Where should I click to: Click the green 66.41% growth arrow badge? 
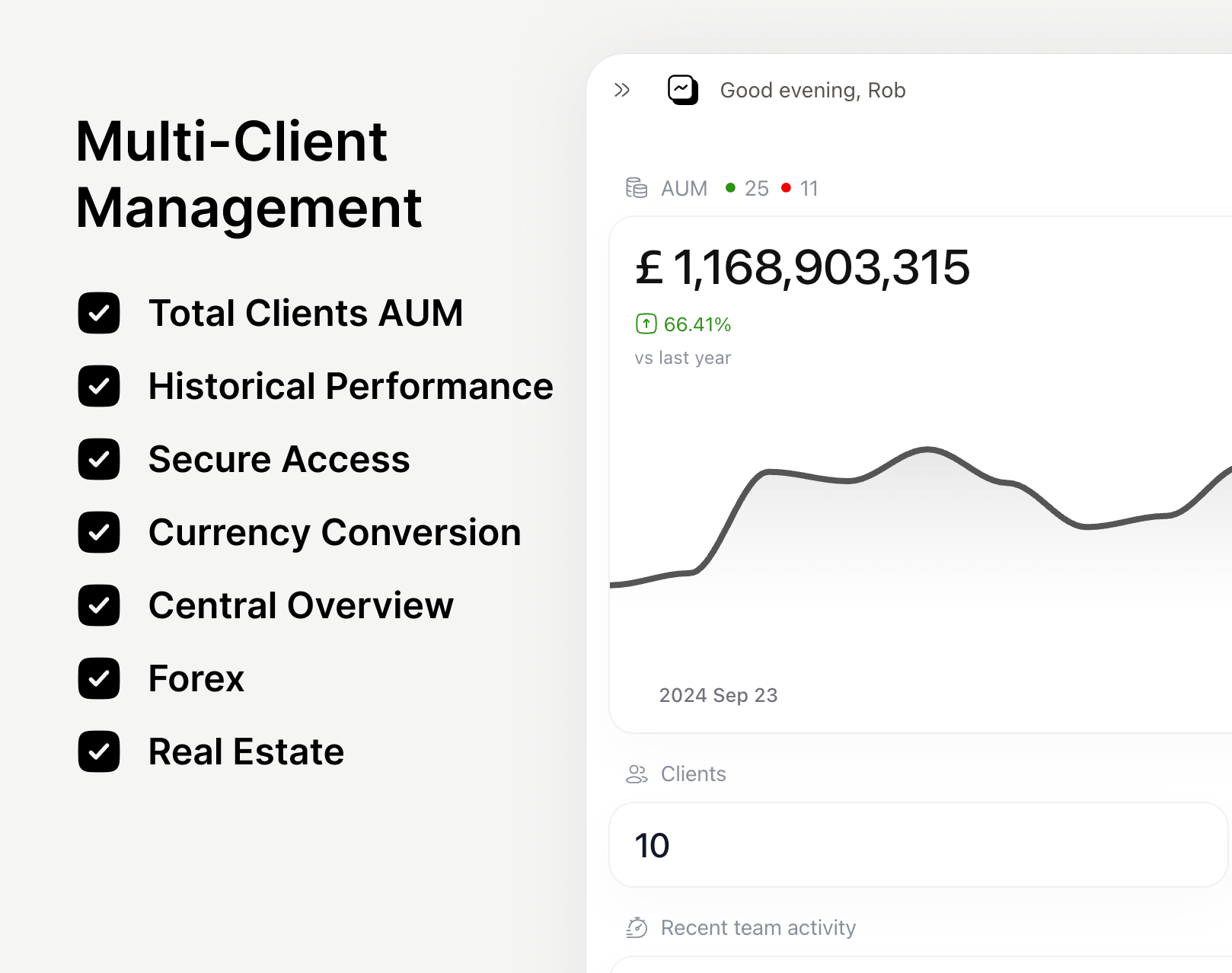[645, 324]
